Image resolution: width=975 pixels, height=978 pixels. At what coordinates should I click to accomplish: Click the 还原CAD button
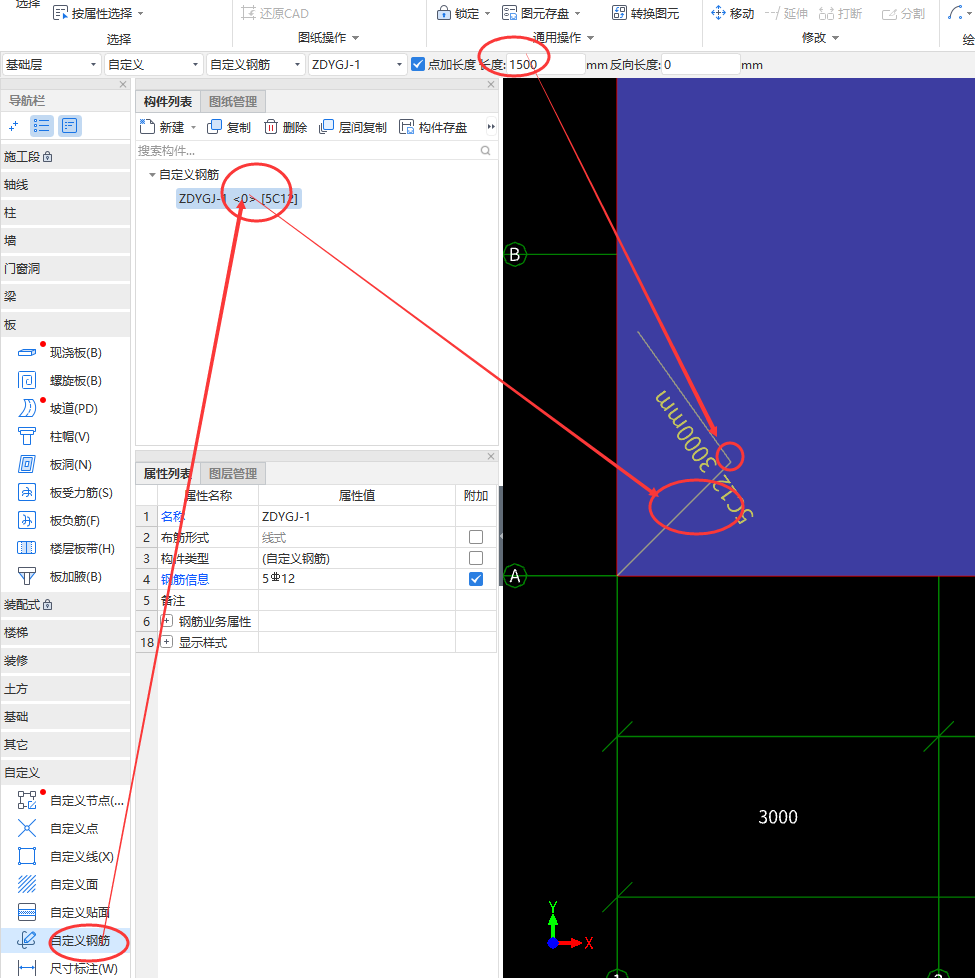[275, 13]
